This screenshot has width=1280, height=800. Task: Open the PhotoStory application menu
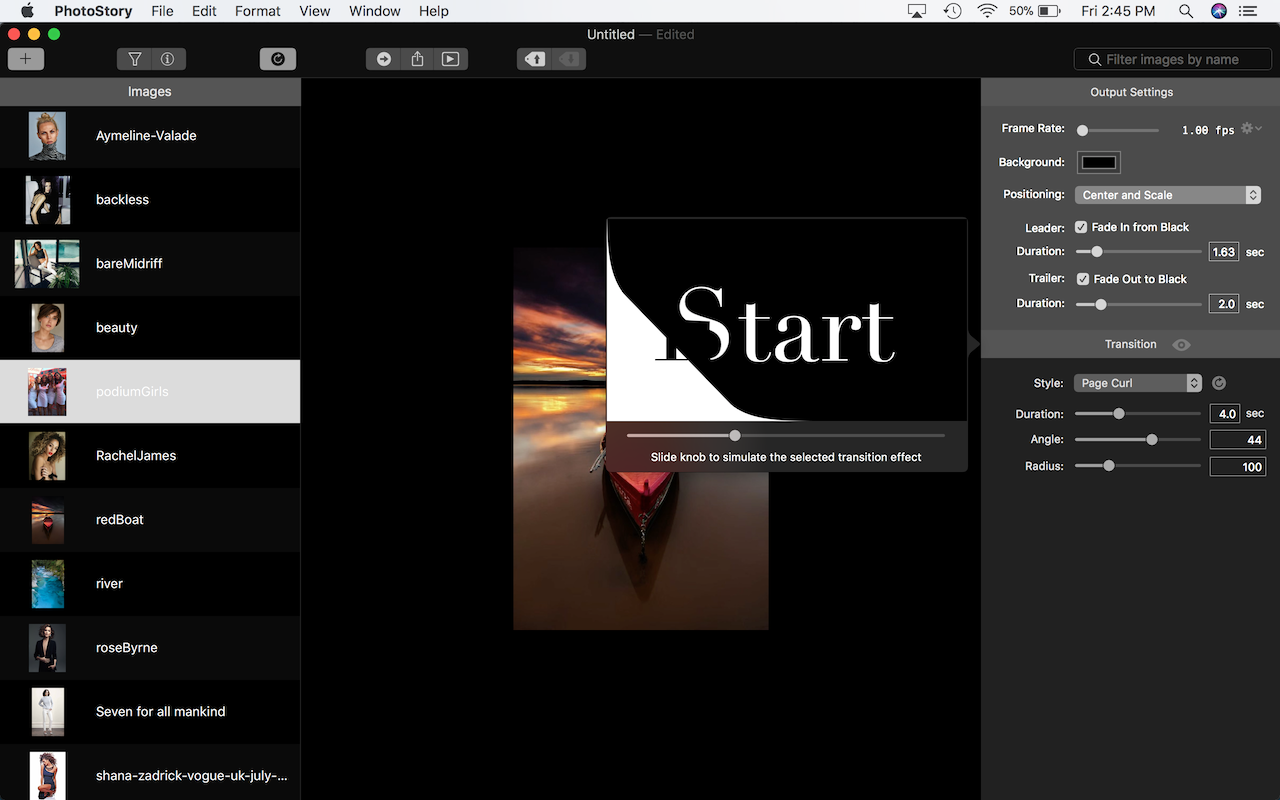[93, 11]
